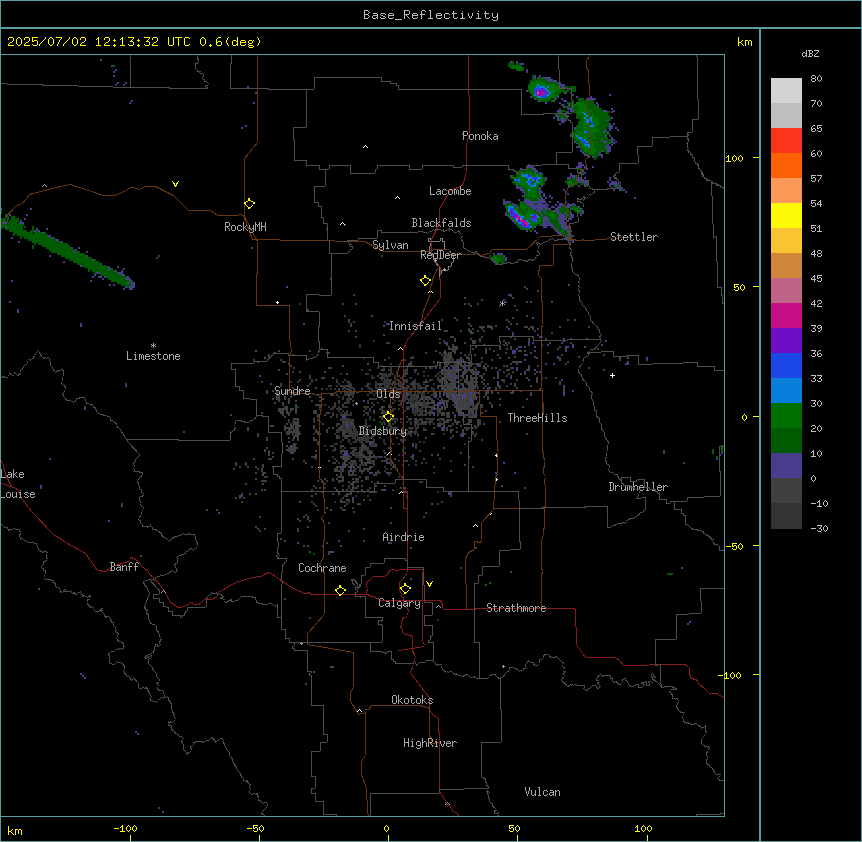
Task: Select the yellow V marker east of Calgary
Action: click(429, 584)
